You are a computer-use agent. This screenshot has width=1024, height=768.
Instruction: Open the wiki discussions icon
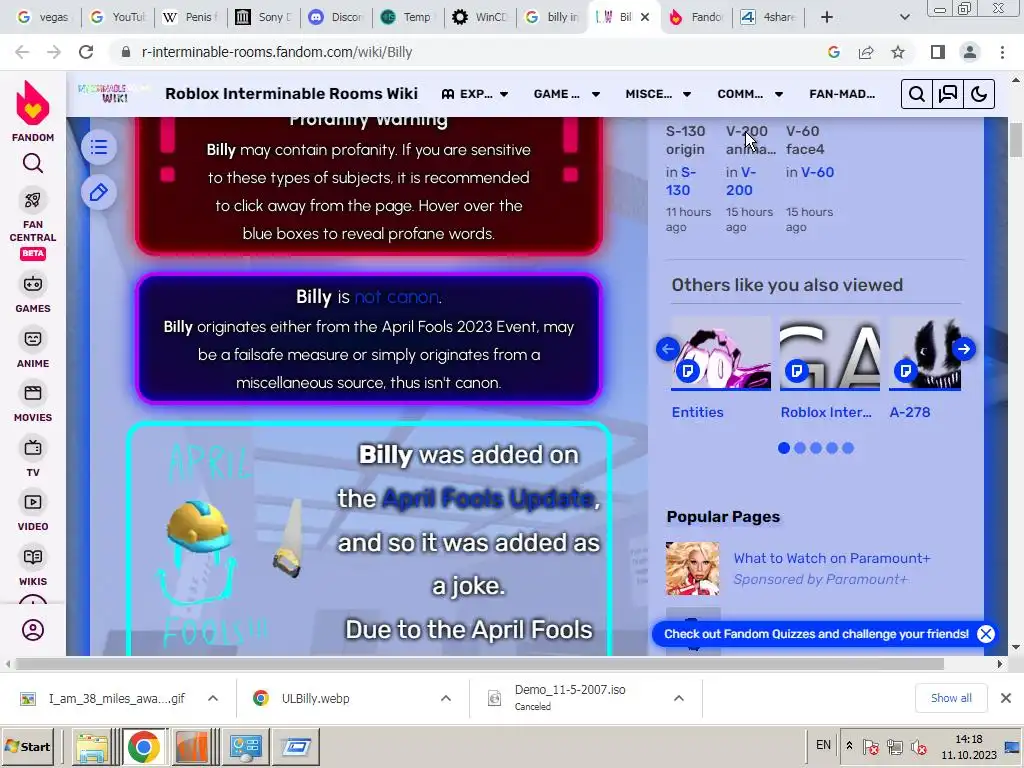(948, 94)
